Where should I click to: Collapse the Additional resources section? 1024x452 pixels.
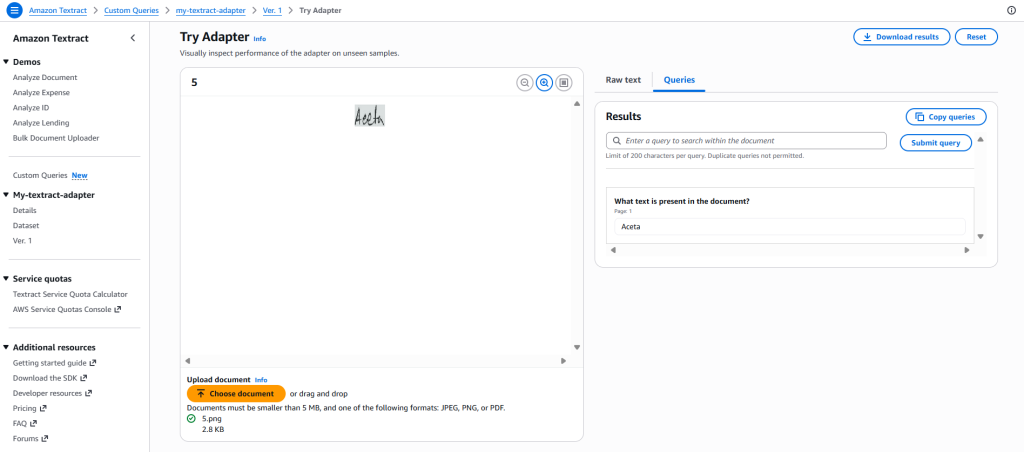pos(6,347)
